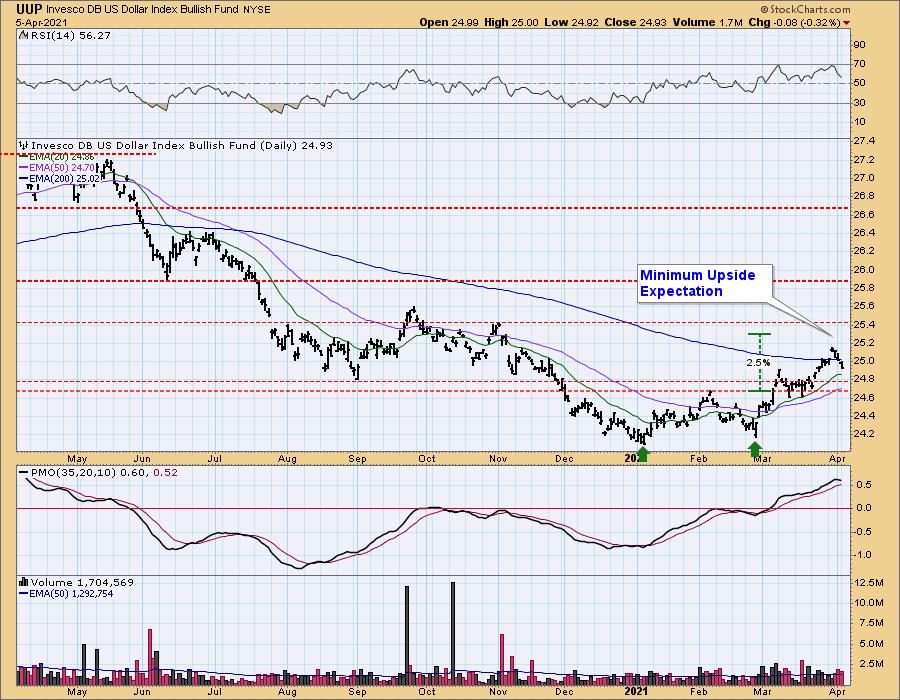Screen dimensions: 900x700
Task: Click the Apr label on bottom date axis
Action: (837, 691)
